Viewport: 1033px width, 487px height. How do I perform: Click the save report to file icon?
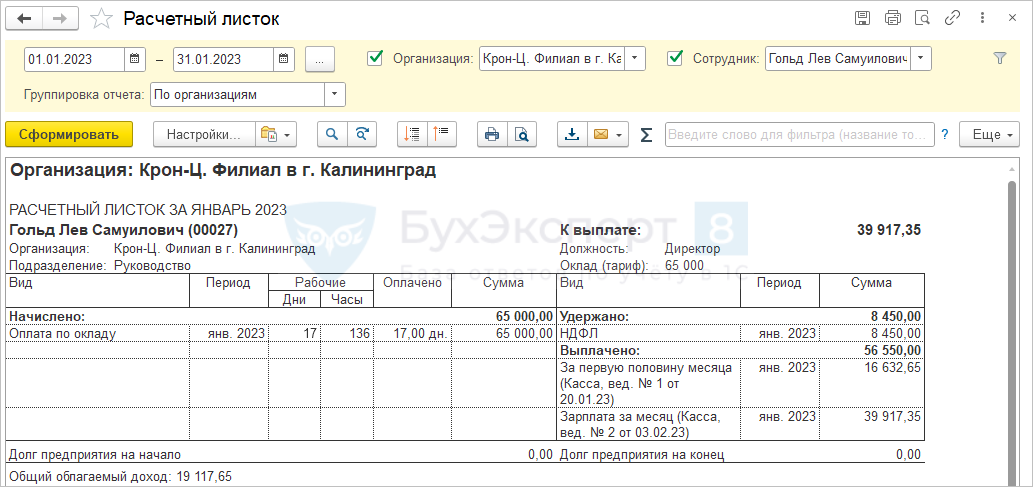(572, 134)
